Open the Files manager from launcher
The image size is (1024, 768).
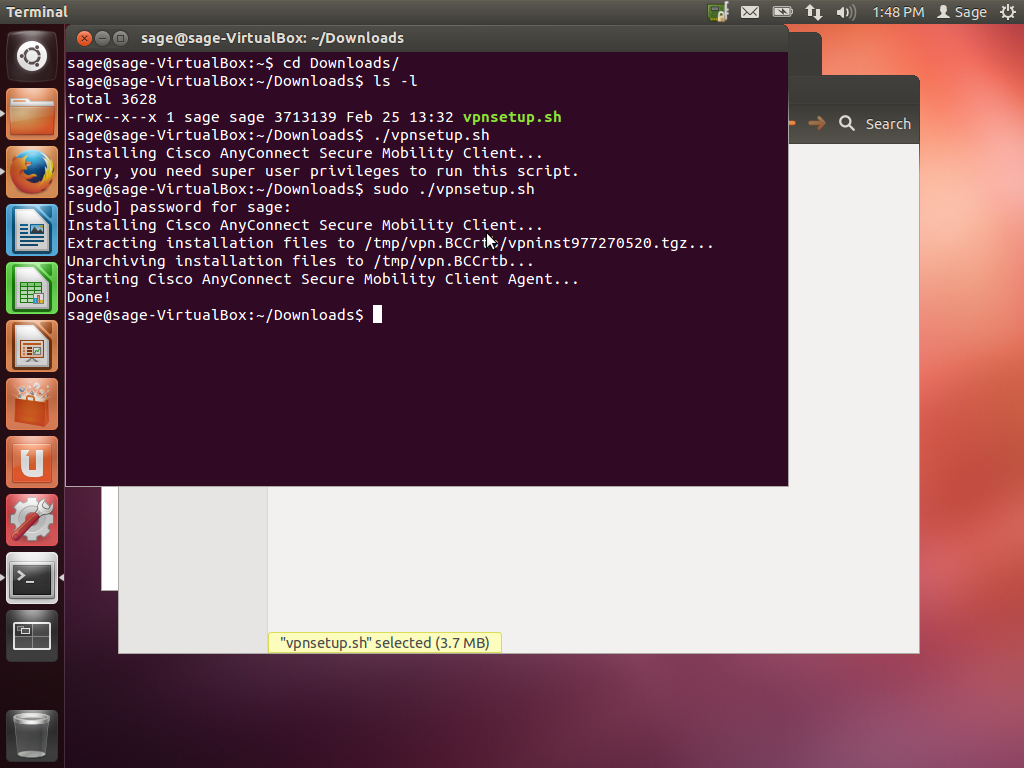tap(32, 114)
